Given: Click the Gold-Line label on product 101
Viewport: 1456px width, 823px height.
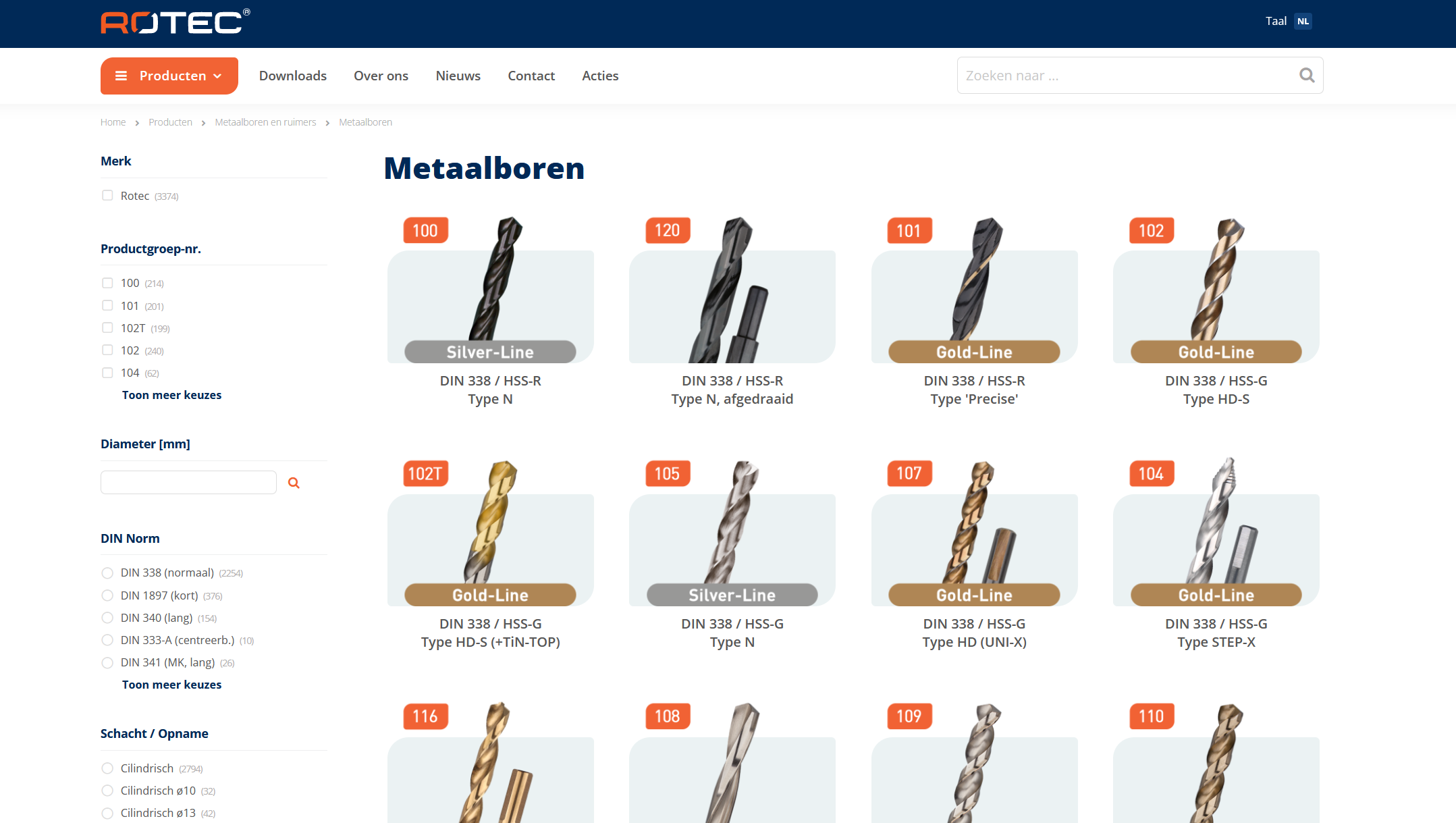Looking at the screenshot, I should coord(974,352).
